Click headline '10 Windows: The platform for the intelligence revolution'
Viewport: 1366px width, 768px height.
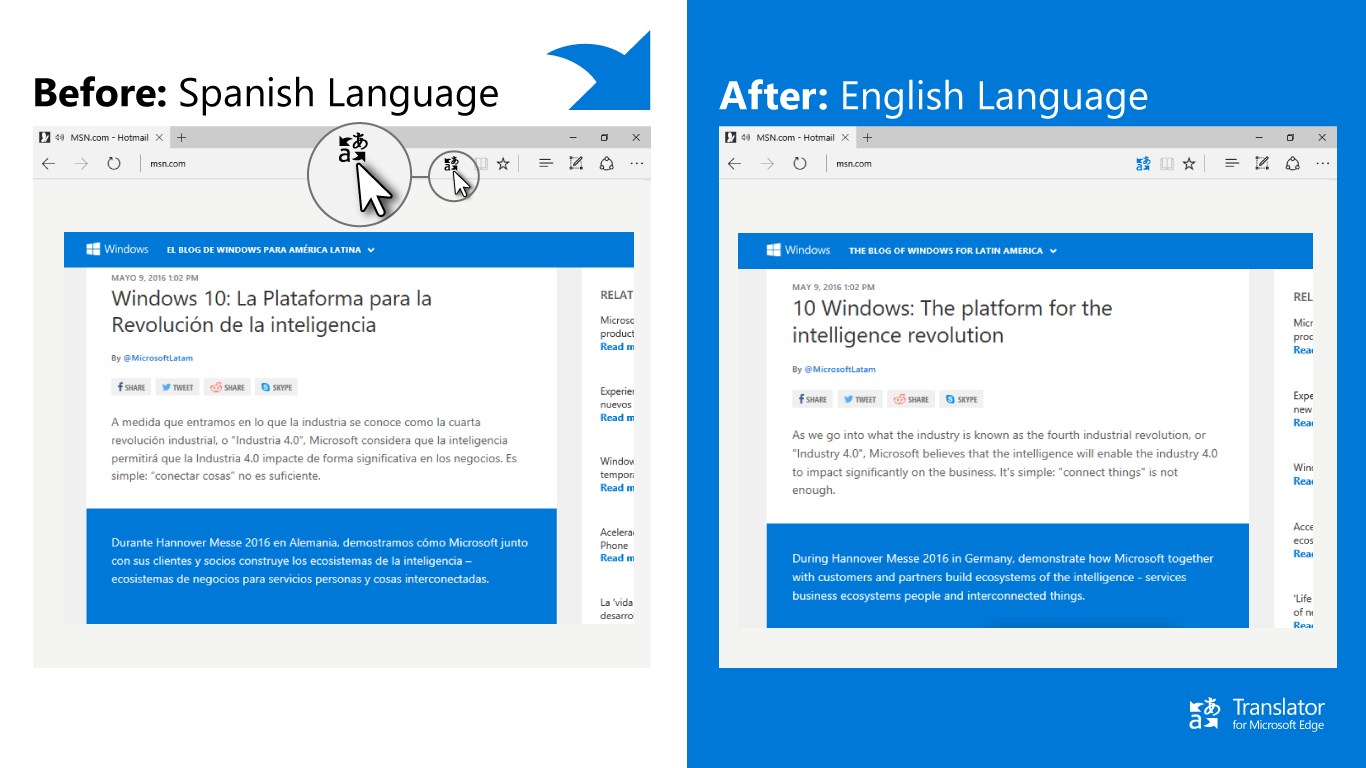point(952,322)
